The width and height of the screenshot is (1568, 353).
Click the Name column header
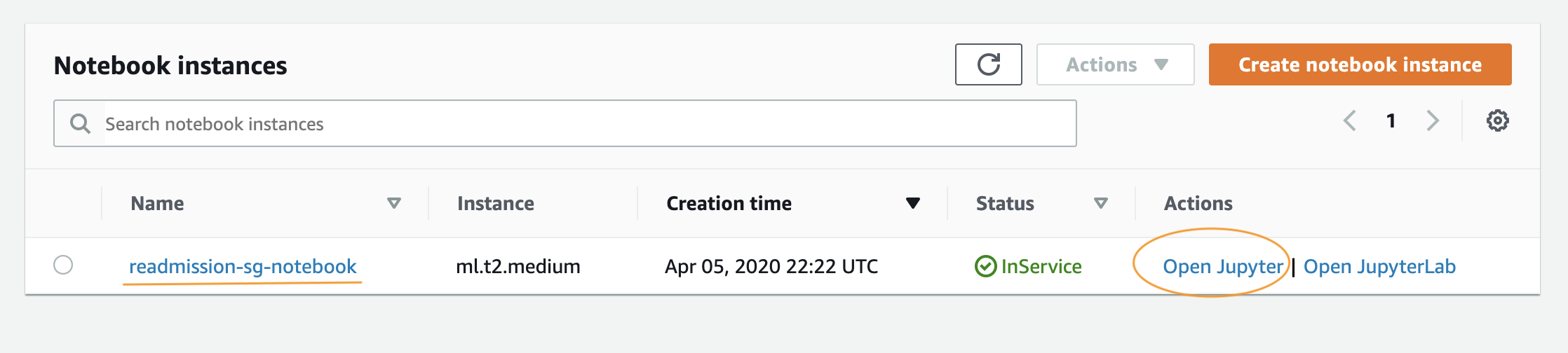click(157, 203)
